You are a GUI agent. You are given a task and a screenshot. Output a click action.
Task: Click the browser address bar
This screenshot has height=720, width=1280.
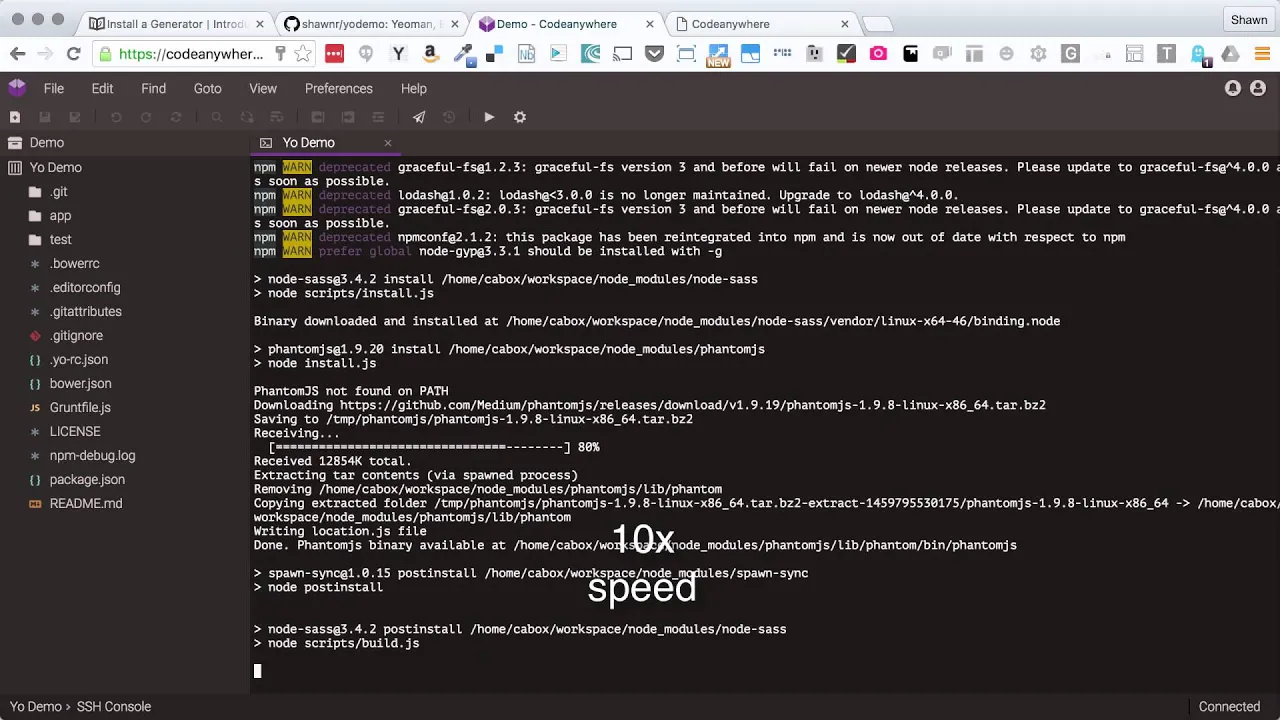point(190,54)
